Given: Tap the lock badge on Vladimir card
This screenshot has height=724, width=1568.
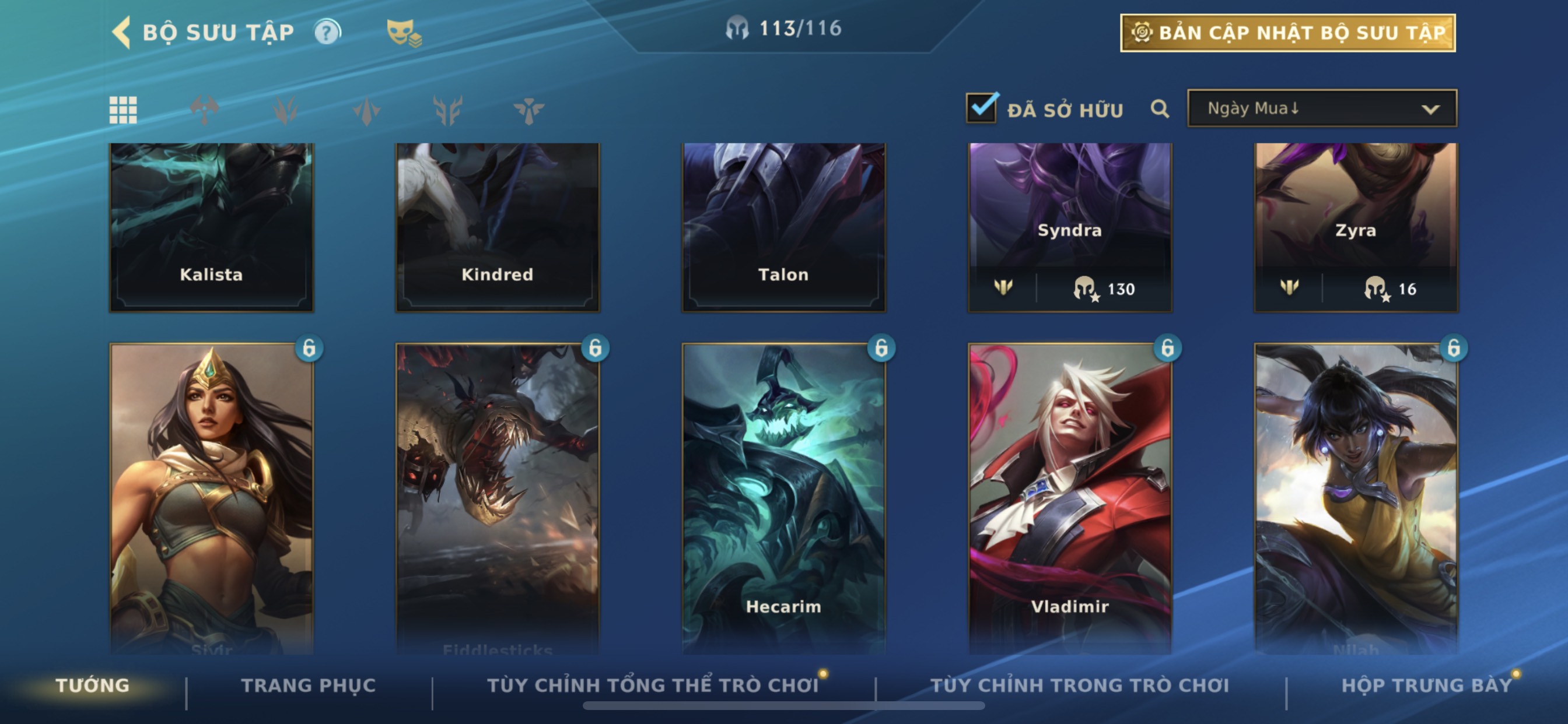Looking at the screenshot, I should click(x=1167, y=348).
